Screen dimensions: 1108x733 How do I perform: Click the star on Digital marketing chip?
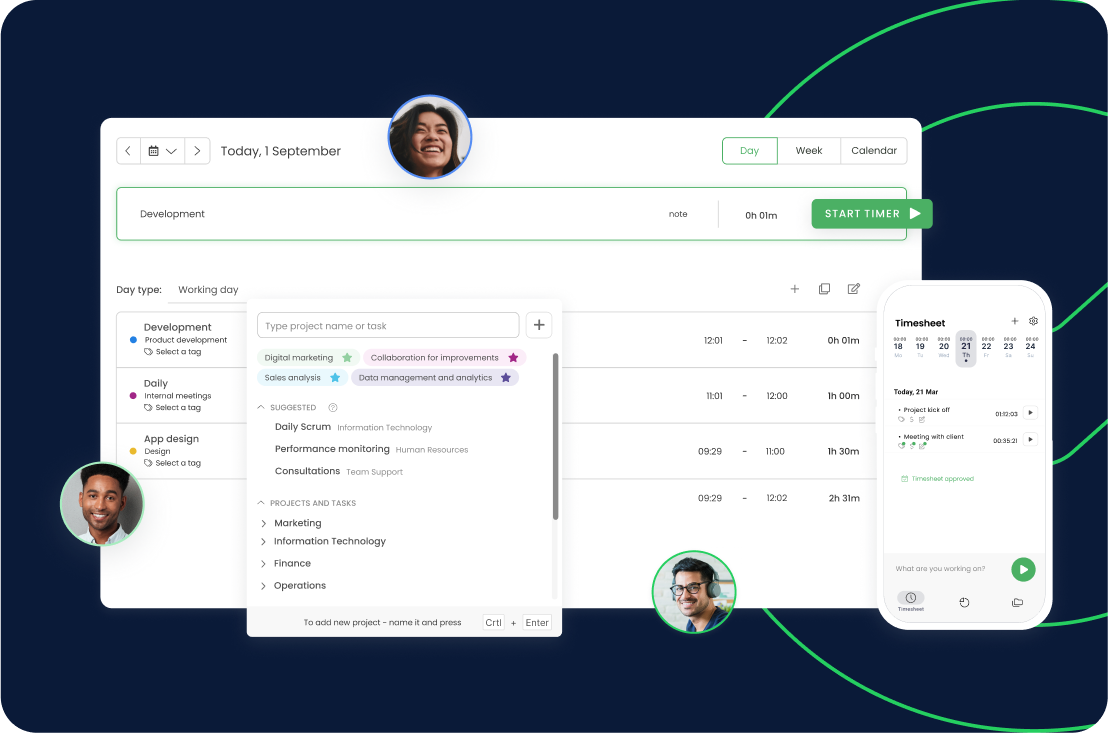(x=347, y=358)
